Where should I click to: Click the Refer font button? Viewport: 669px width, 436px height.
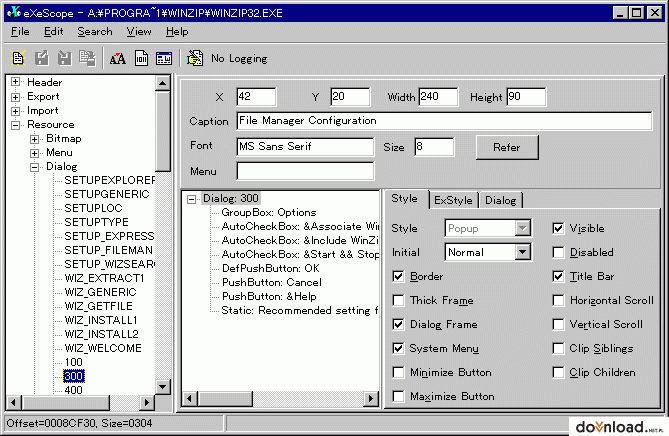[x=507, y=147]
